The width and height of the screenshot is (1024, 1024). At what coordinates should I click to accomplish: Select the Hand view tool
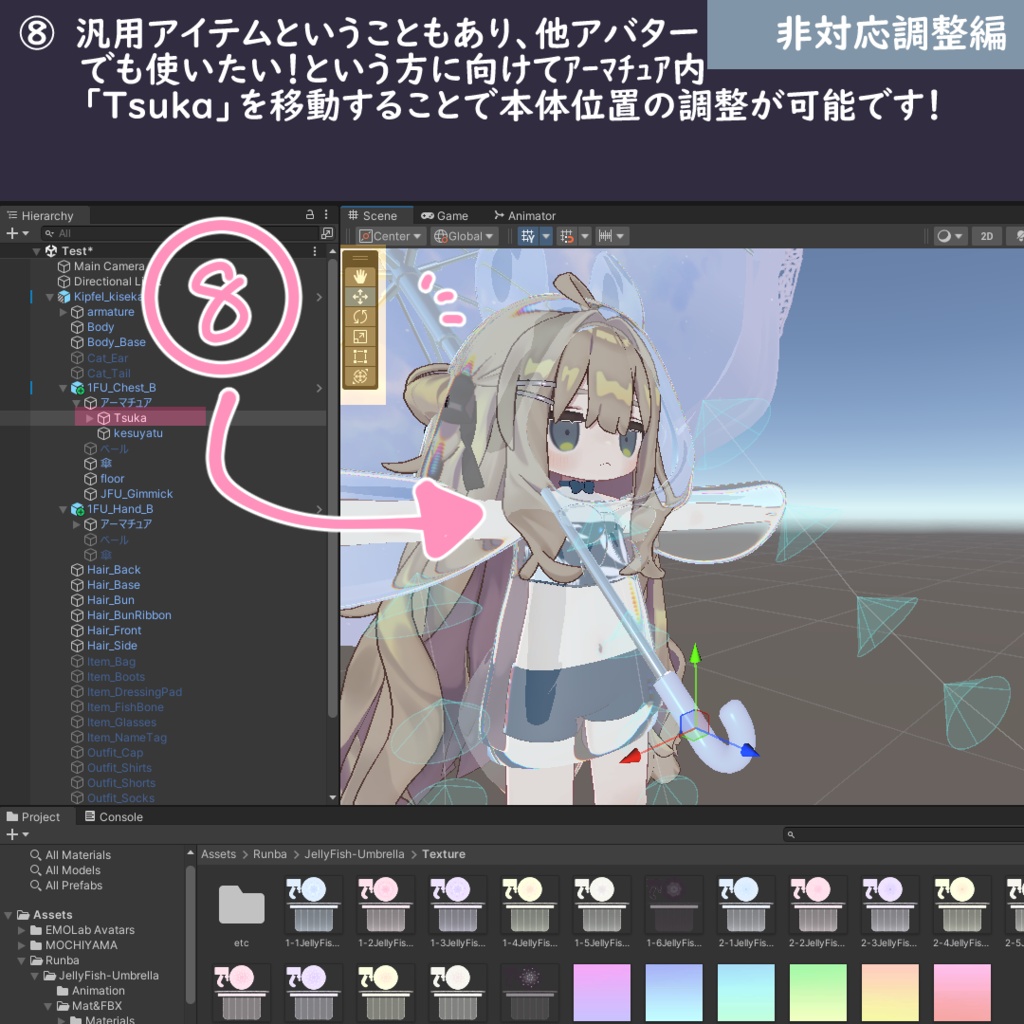coord(360,276)
